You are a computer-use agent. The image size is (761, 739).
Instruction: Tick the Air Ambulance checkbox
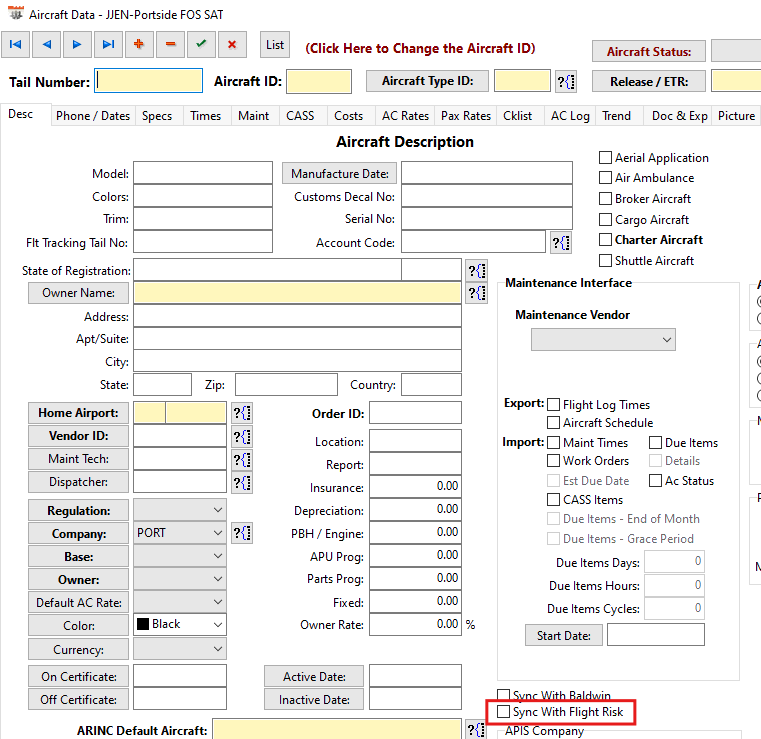(x=605, y=178)
